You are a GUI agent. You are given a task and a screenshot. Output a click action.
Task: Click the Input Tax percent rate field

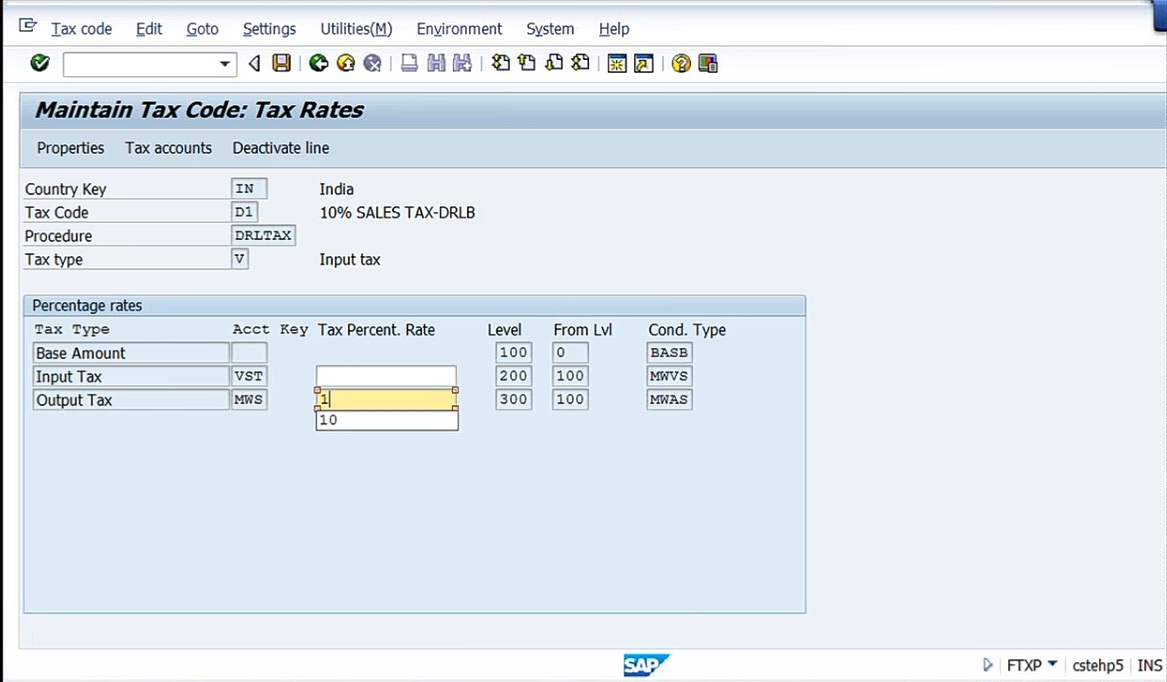(x=386, y=376)
